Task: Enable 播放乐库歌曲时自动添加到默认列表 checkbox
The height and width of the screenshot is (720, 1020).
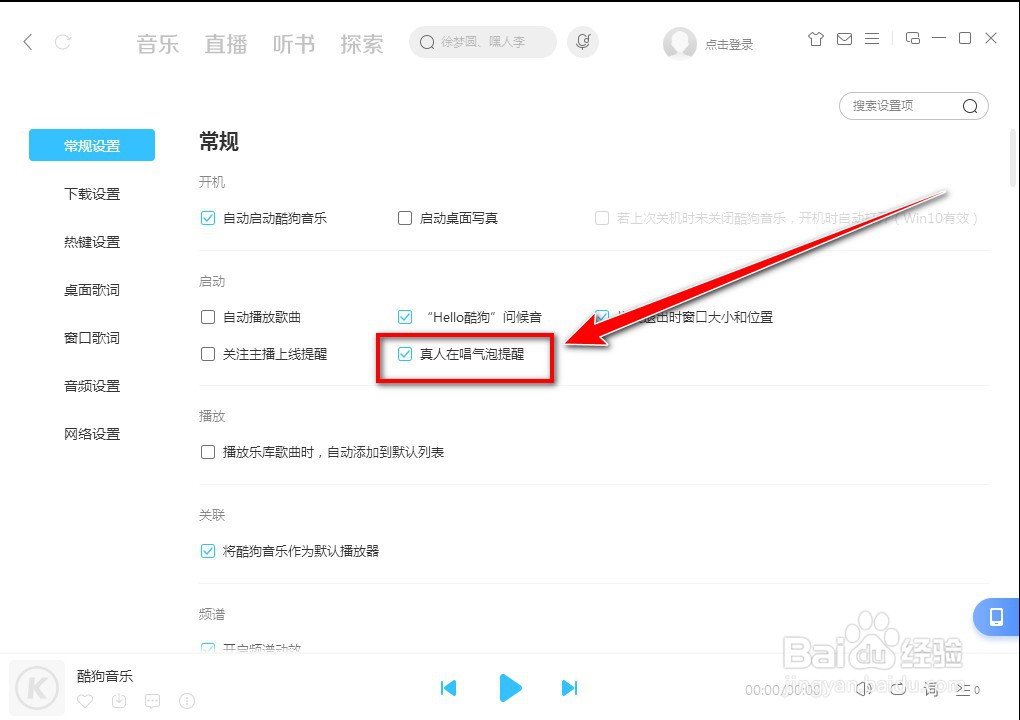Action: click(x=208, y=452)
